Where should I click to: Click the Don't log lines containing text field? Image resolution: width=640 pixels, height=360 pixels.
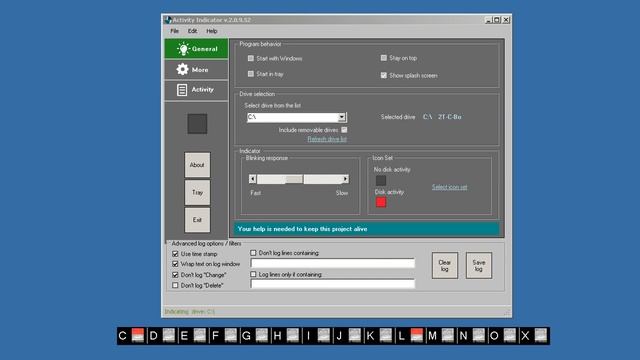tap(333, 263)
